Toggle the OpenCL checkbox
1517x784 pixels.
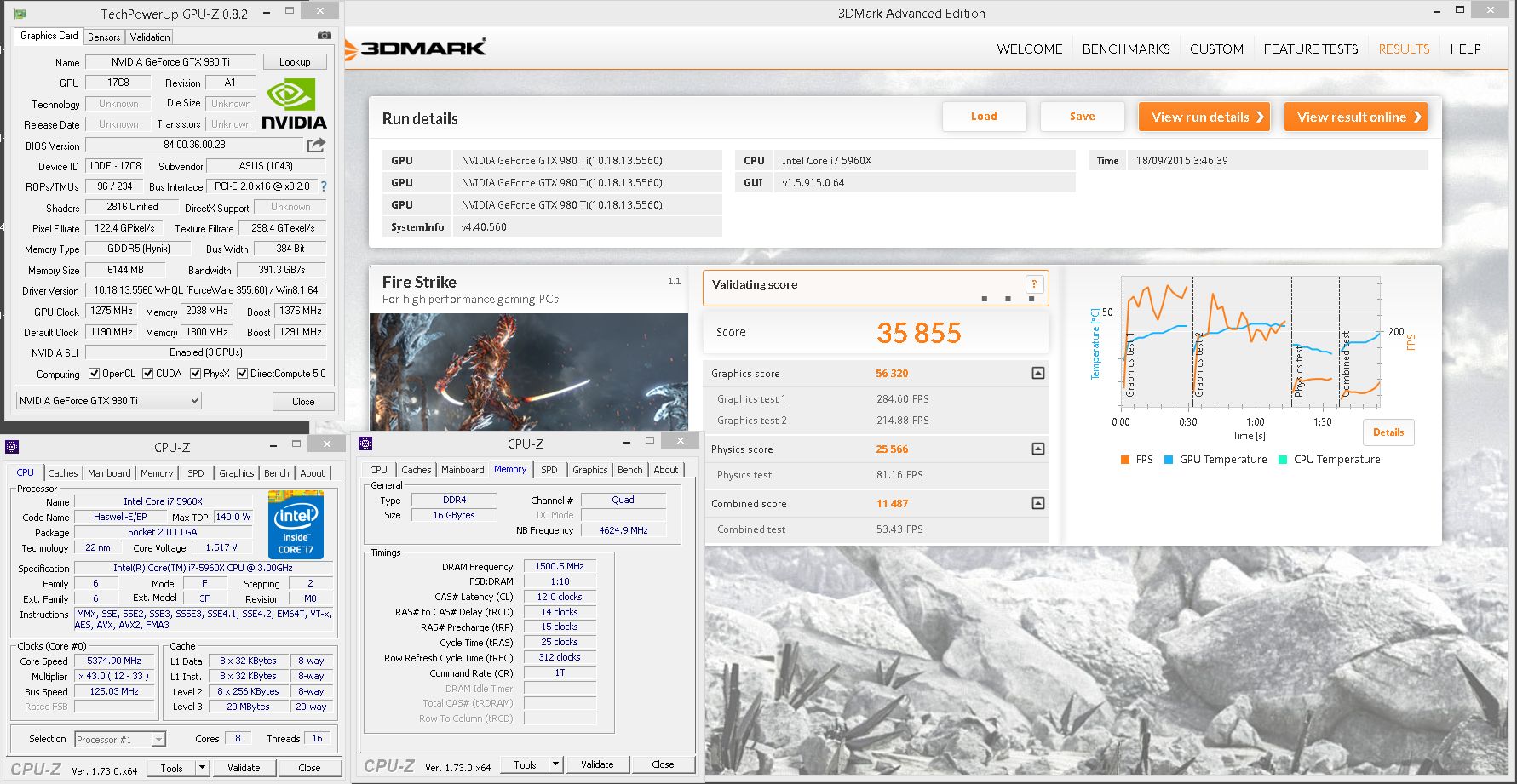95,374
